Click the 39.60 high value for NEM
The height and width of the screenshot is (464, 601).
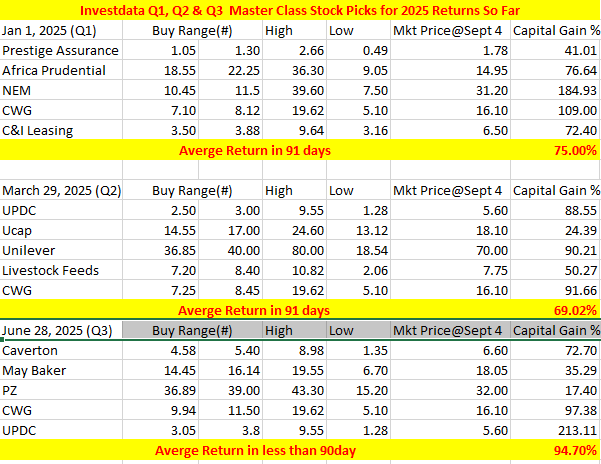click(294, 90)
